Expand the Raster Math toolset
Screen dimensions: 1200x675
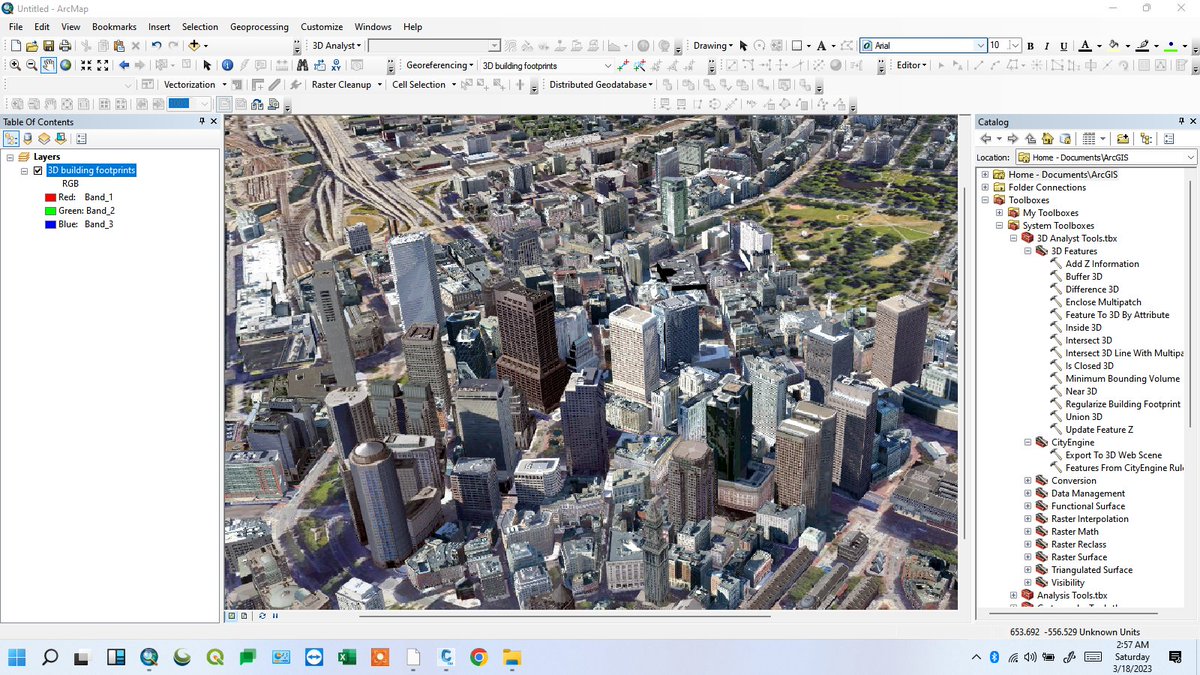(x=1027, y=532)
